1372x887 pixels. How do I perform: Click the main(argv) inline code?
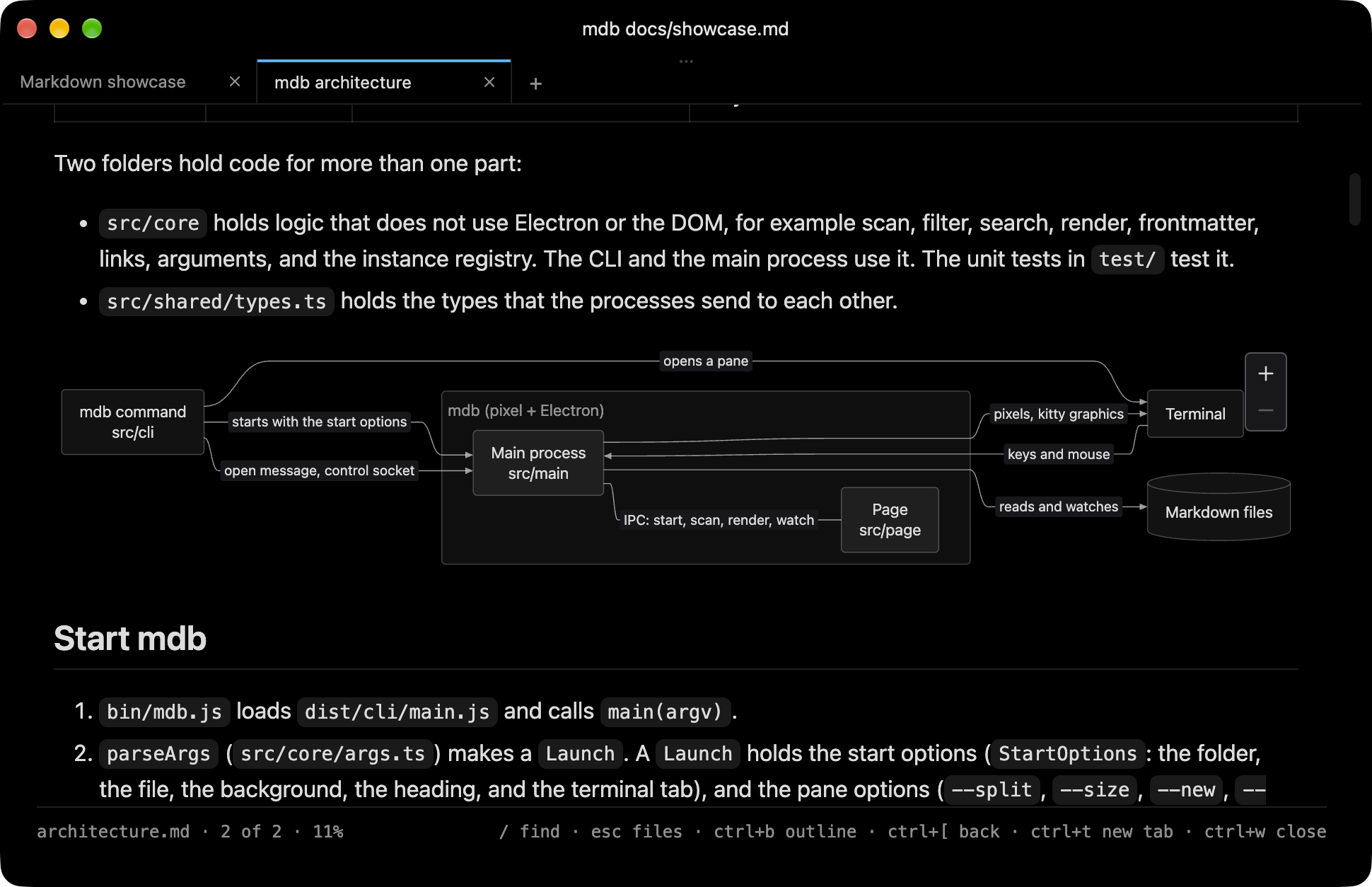point(665,712)
